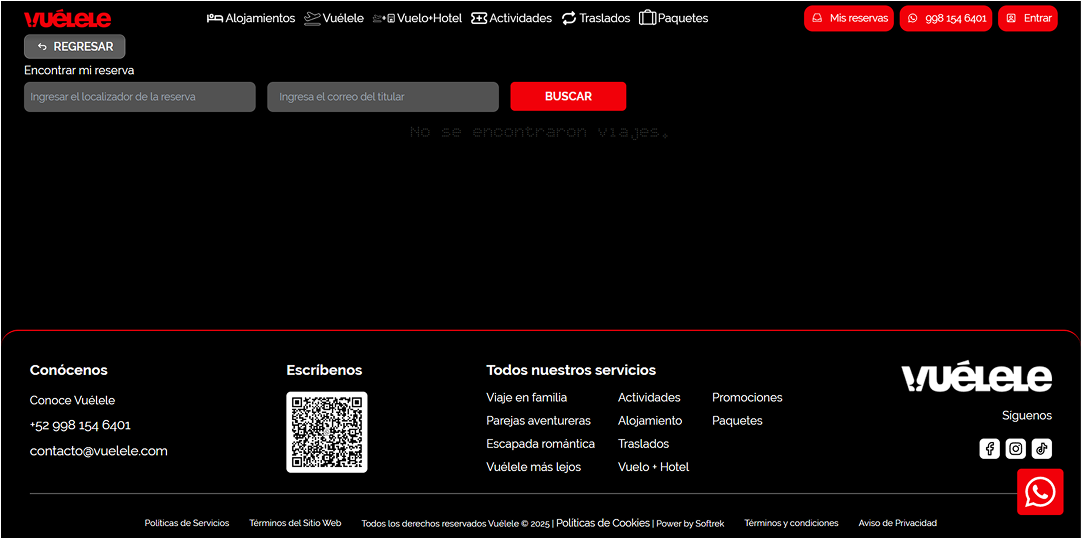Click the plane icon beside Vuélele
This screenshot has width=1081, height=539.
coord(312,19)
